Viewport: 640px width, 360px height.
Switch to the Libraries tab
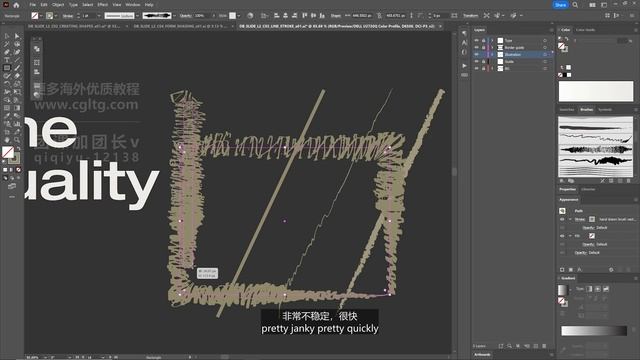click(x=588, y=189)
